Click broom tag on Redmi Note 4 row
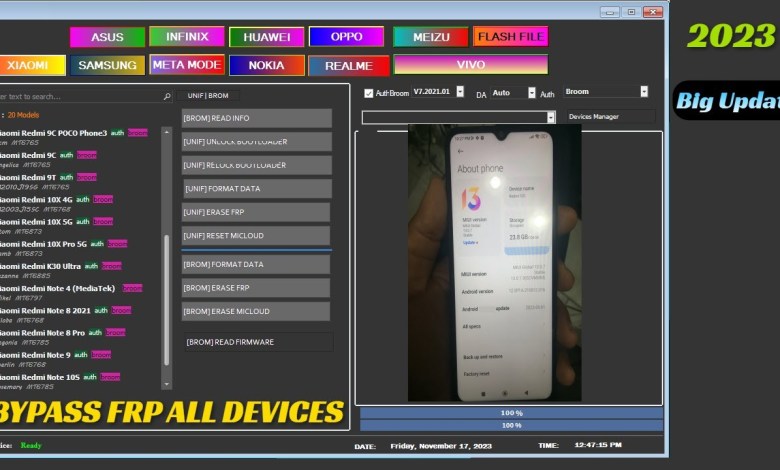Image resolution: width=780 pixels, height=470 pixels. point(132,288)
